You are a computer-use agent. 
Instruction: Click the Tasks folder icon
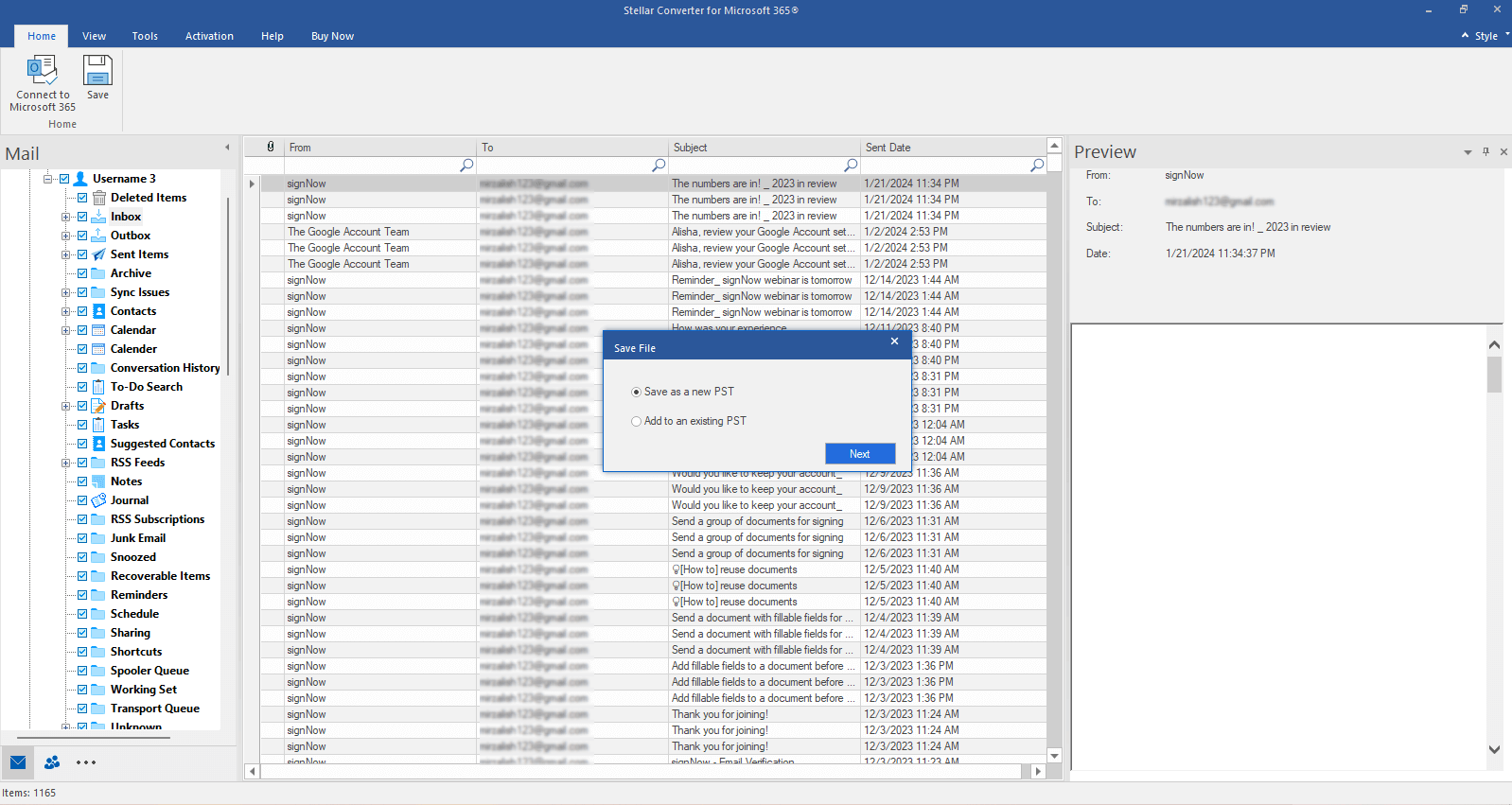tap(98, 425)
